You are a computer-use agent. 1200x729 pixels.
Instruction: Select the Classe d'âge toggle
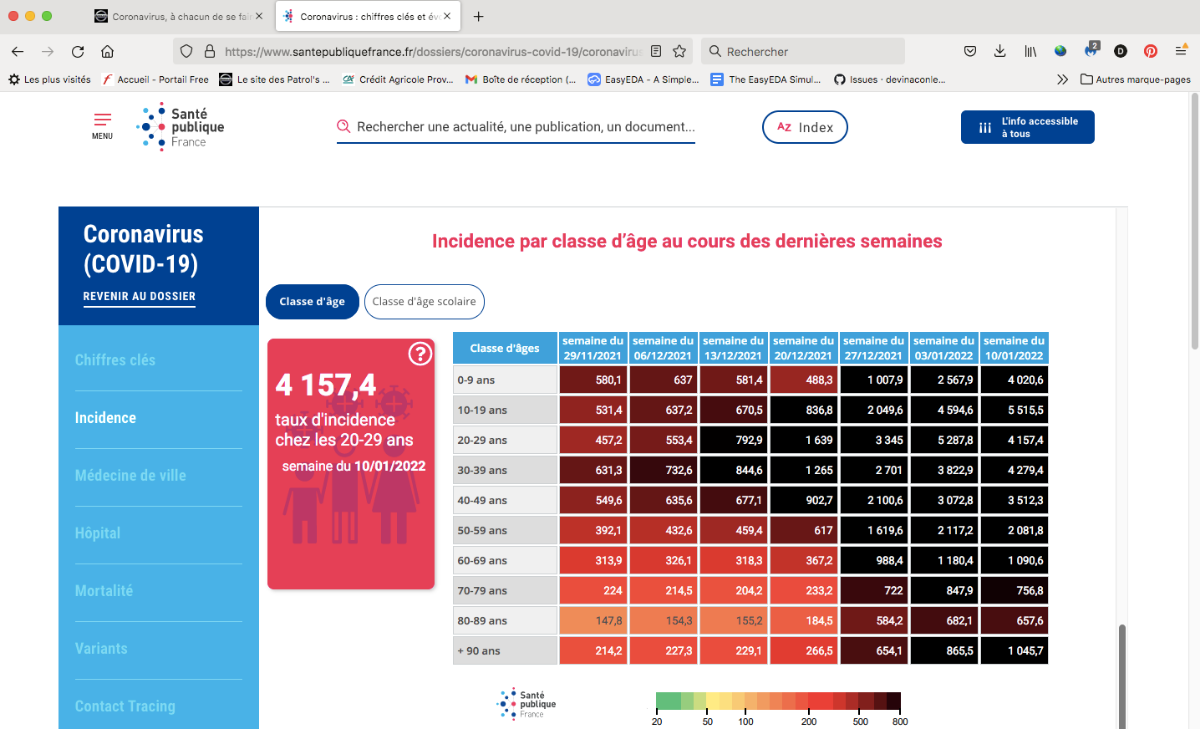(312, 302)
